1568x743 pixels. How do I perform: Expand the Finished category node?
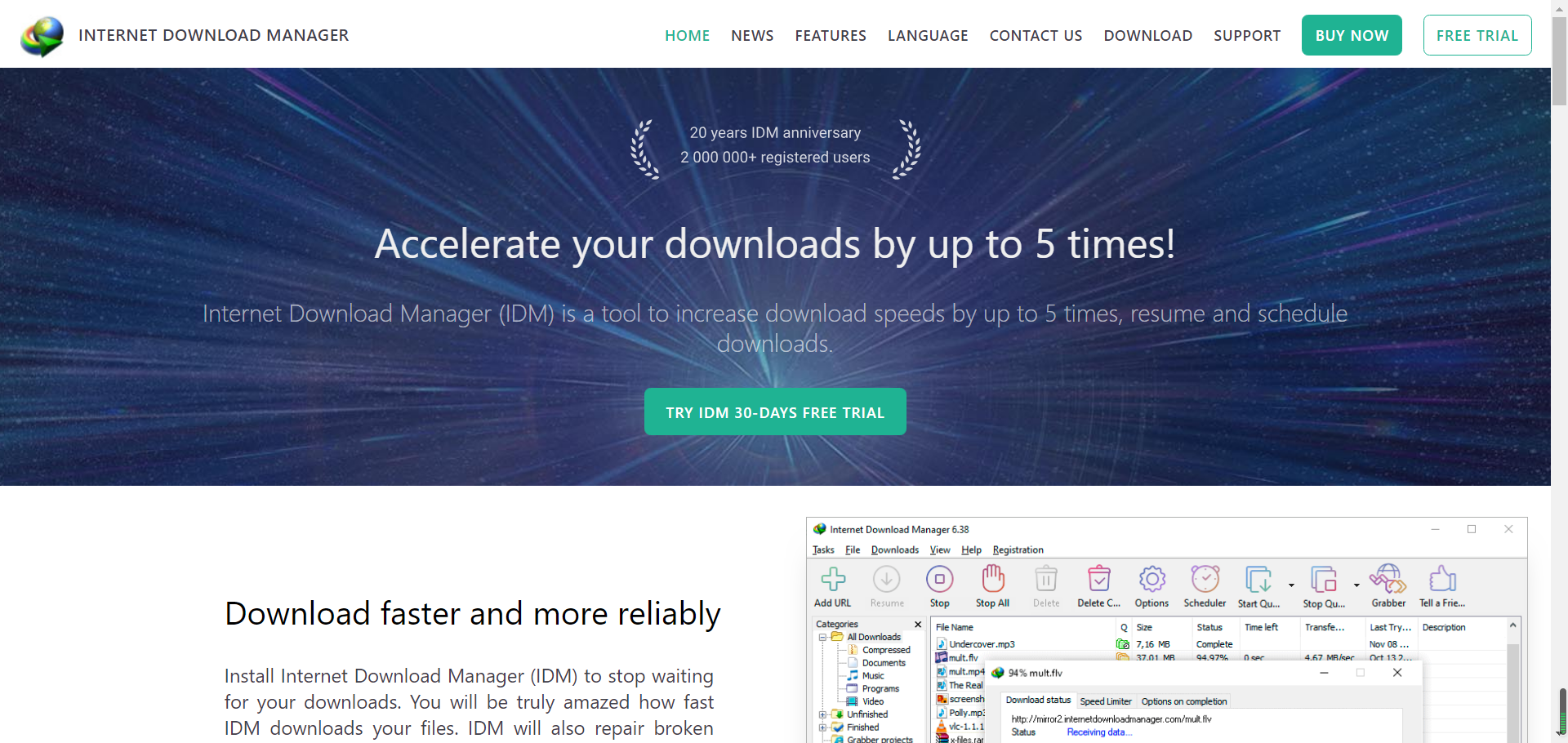tap(822, 727)
